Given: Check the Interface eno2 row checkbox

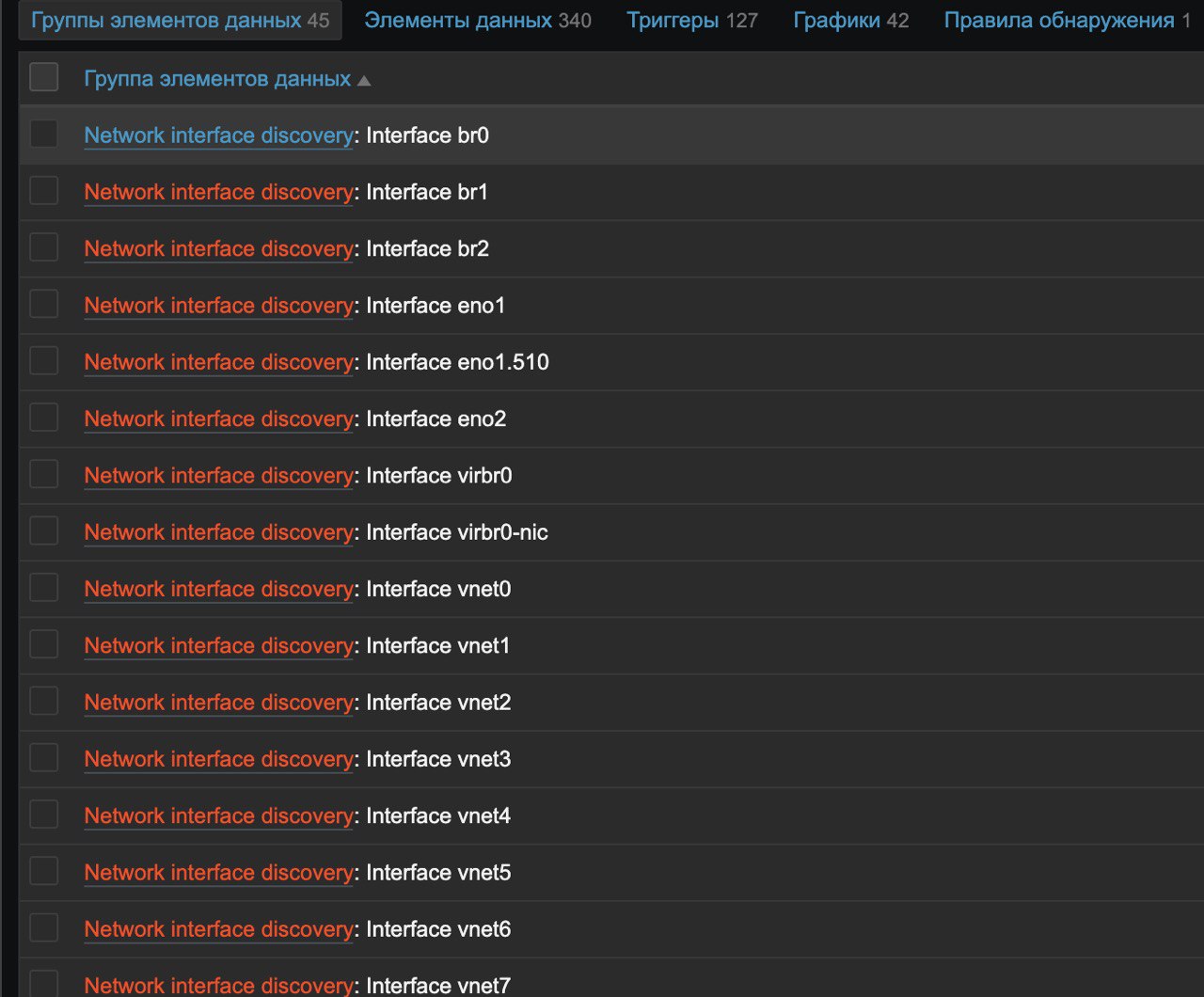Looking at the screenshot, I should 44,417.
